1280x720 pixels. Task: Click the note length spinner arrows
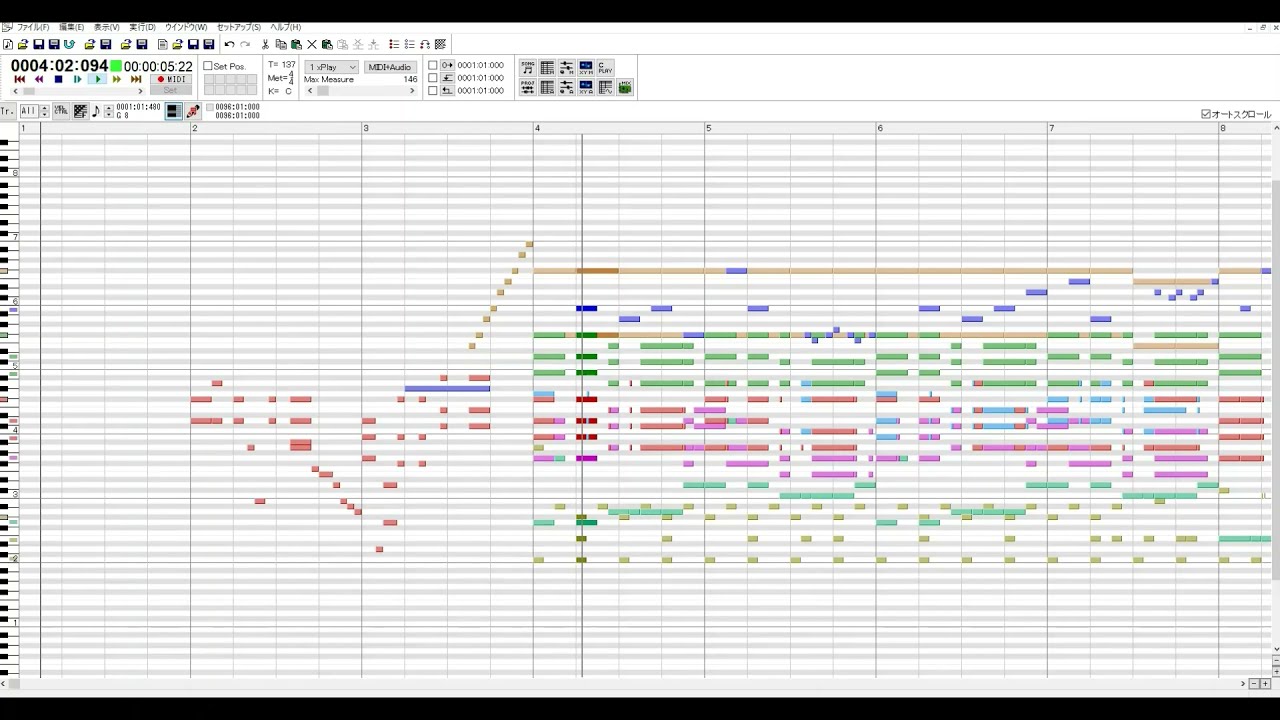pyautogui.click(x=109, y=111)
